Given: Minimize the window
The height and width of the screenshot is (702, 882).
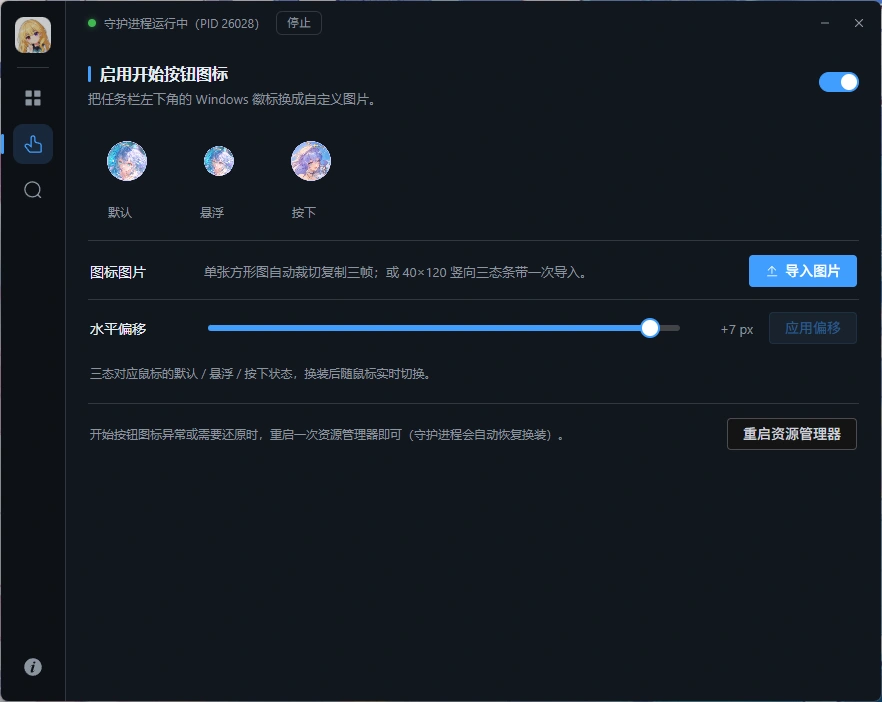Looking at the screenshot, I should pyautogui.click(x=825, y=23).
